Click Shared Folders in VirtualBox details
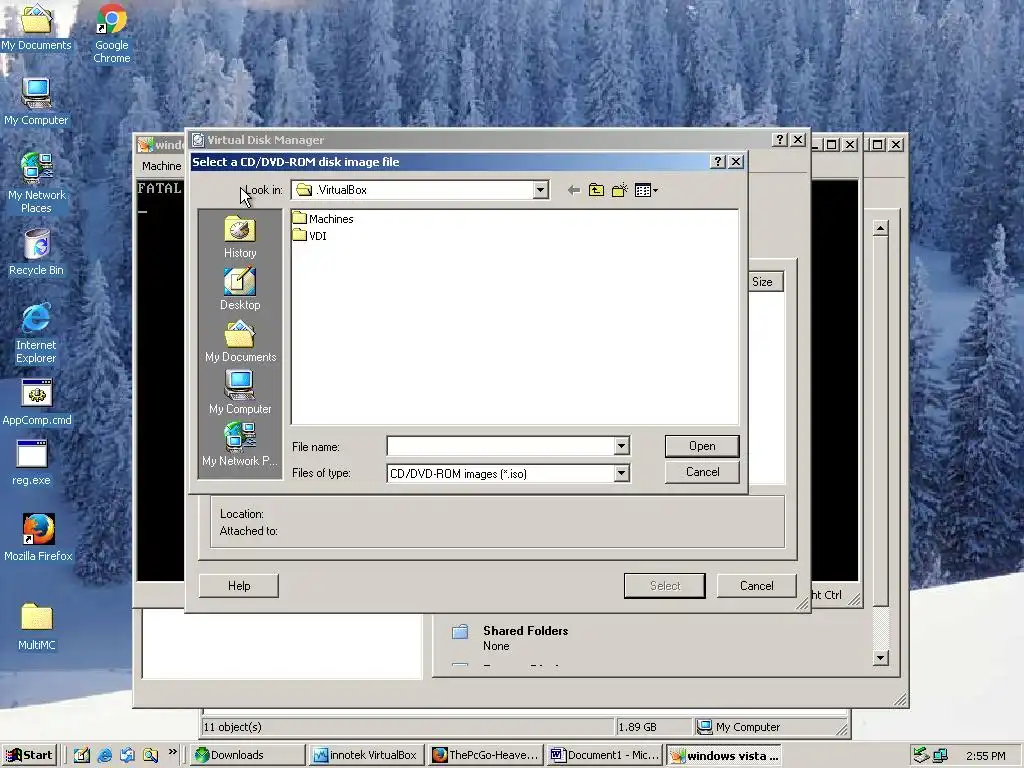The height and width of the screenshot is (768, 1024). [x=526, y=631]
